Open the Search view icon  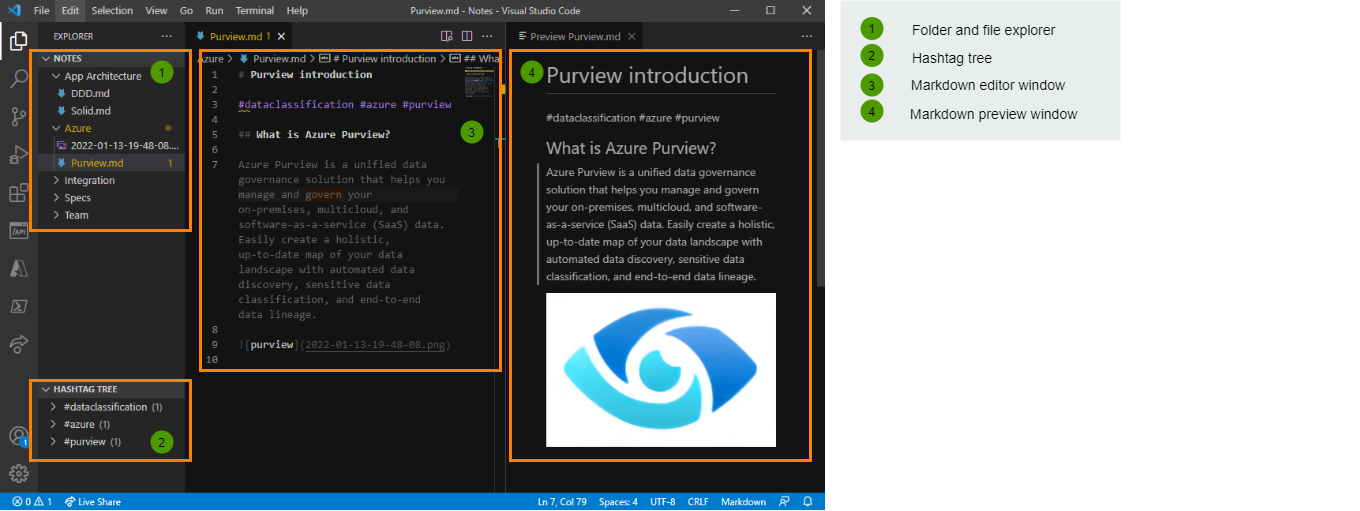pyautogui.click(x=18, y=79)
